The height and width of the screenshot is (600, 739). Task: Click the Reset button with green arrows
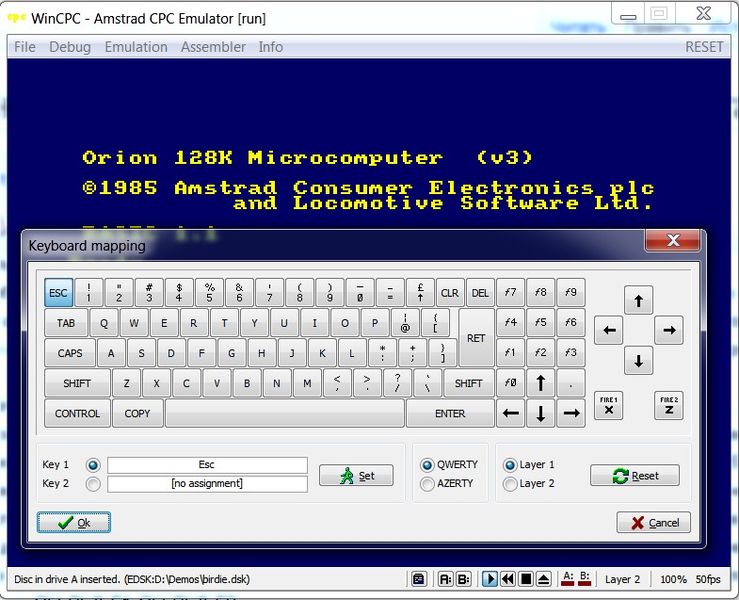[x=635, y=476]
